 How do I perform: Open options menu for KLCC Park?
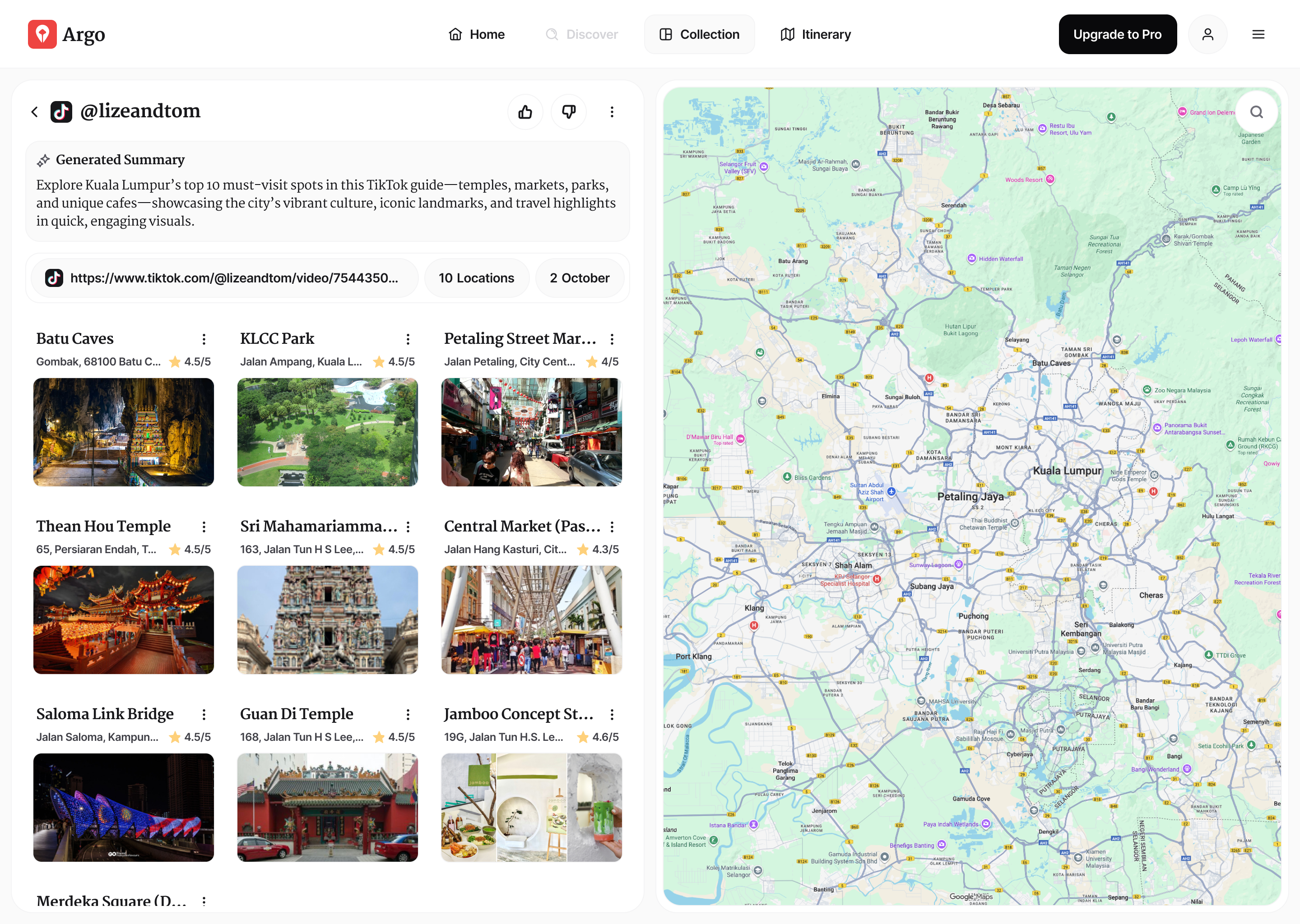(x=408, y=338)
